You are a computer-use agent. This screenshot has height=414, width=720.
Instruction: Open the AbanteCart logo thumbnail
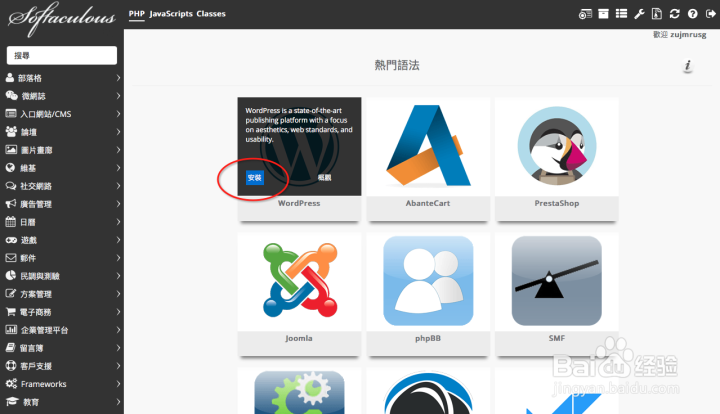pos(428,146)
